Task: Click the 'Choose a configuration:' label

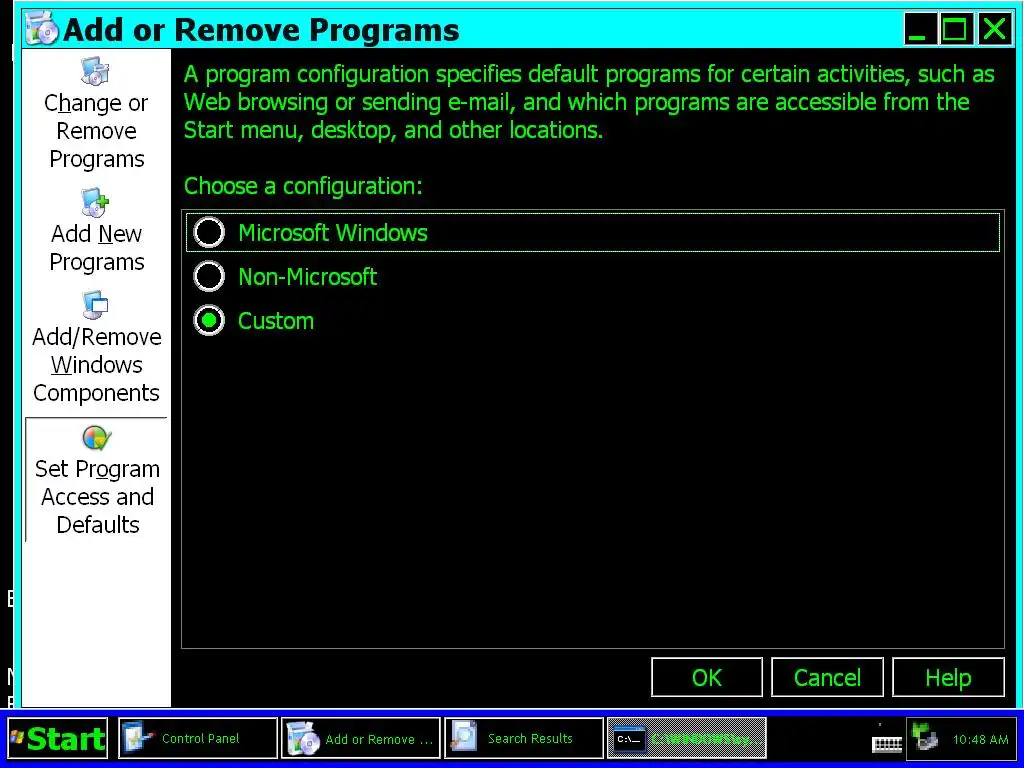Action: pos(303,186)
